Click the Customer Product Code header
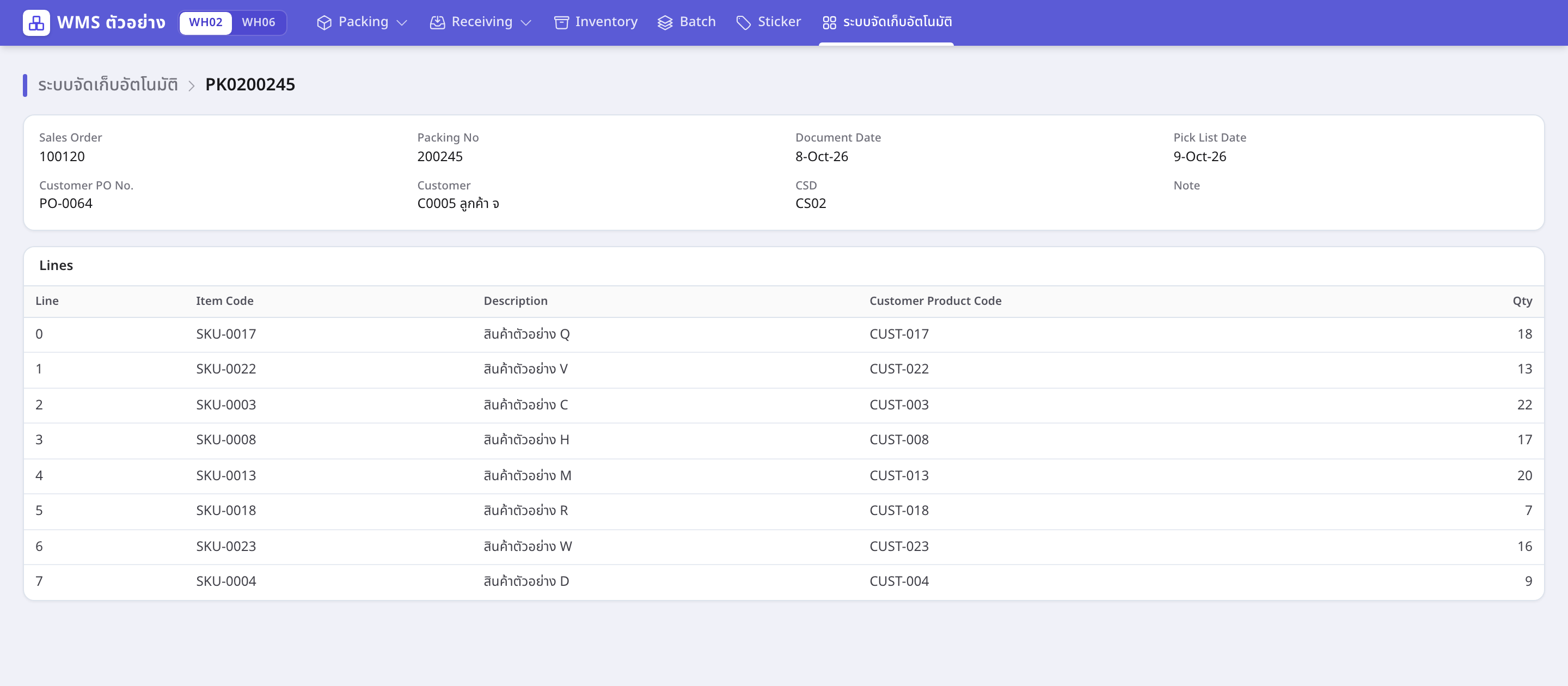Viewport: 1568px width, 686px height. click(x=935, y=301)
